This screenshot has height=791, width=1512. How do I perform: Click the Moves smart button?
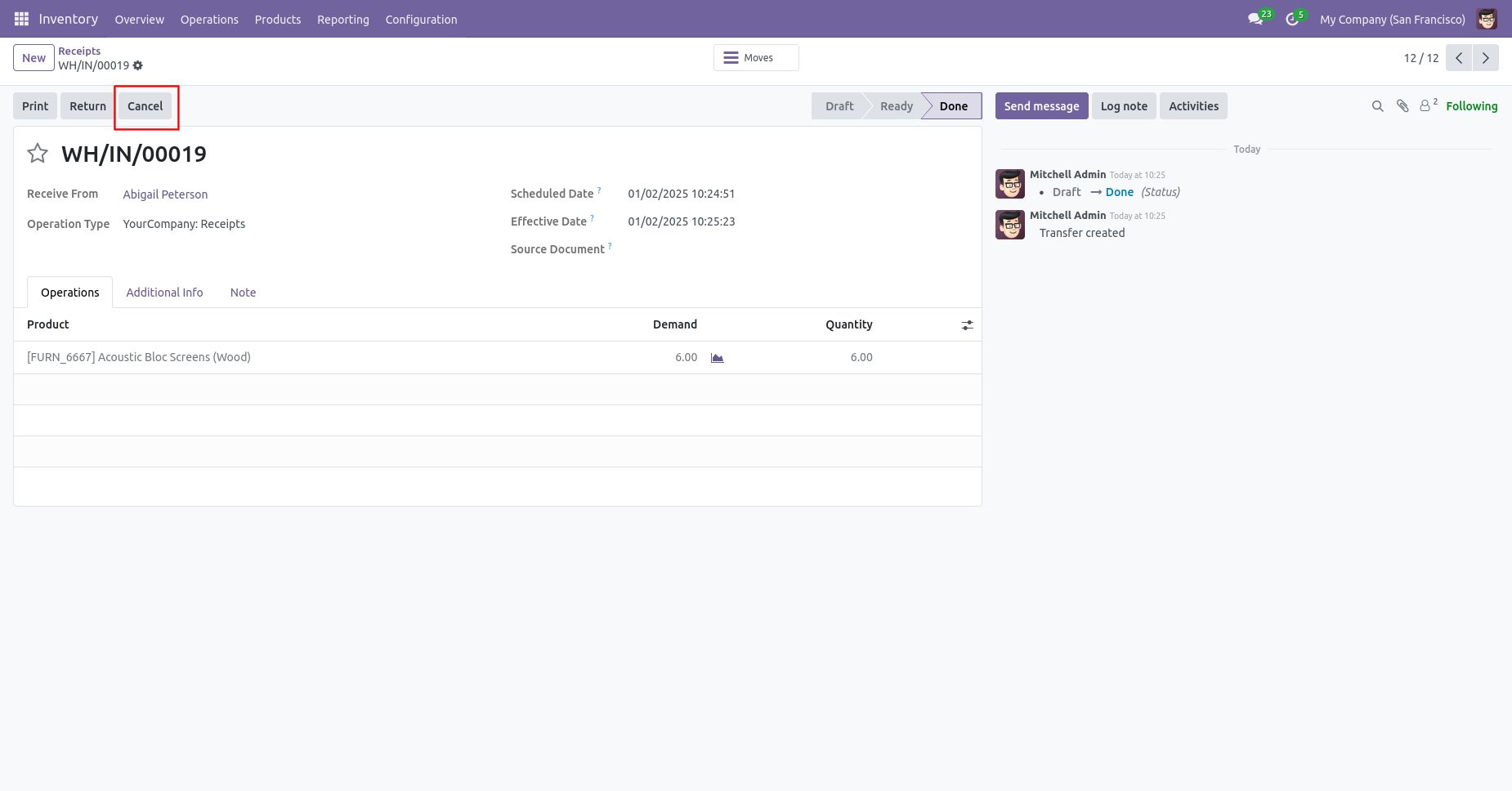tap(756, 58)
